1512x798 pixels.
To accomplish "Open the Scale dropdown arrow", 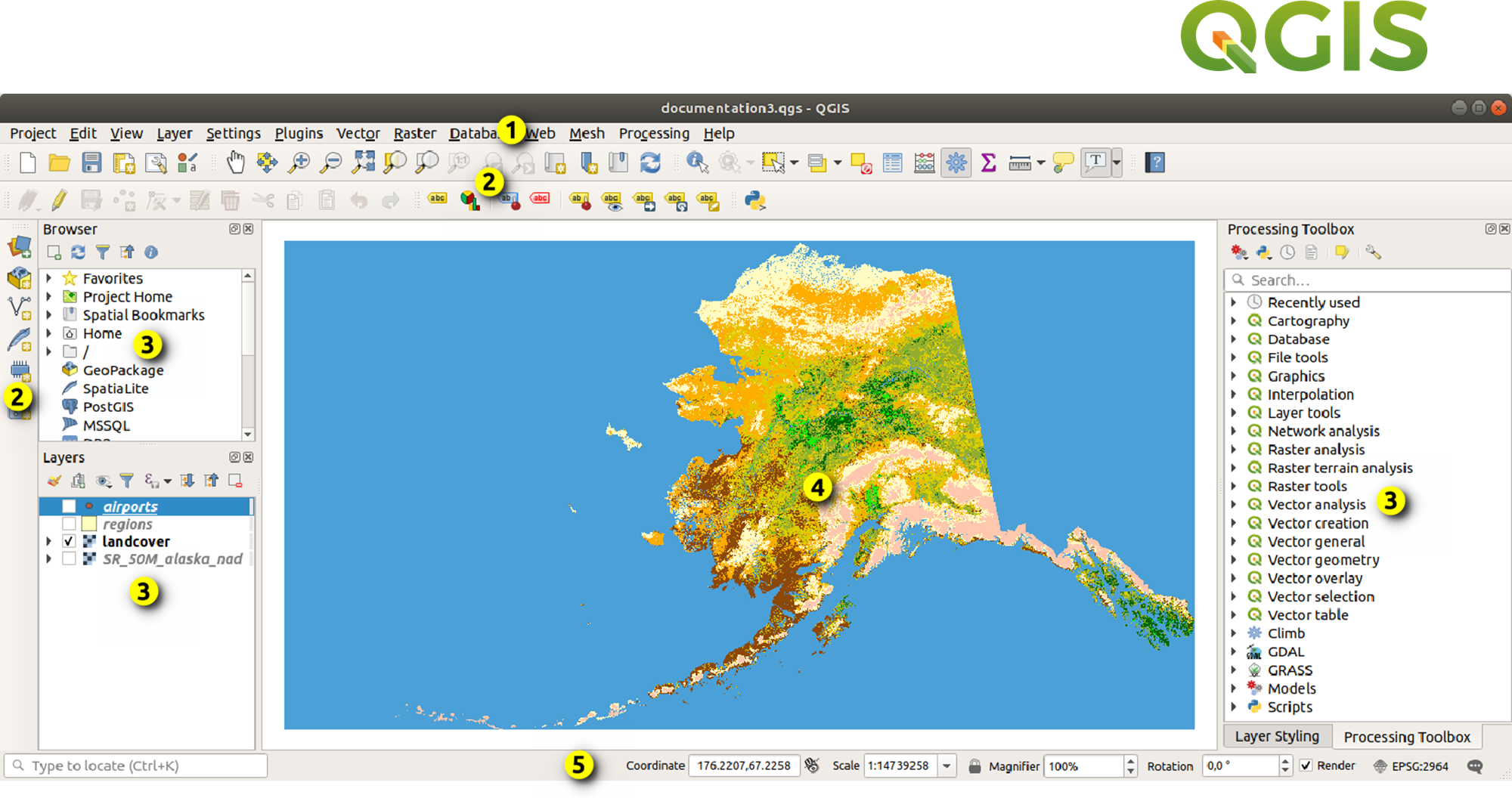I will pos(947,766).
